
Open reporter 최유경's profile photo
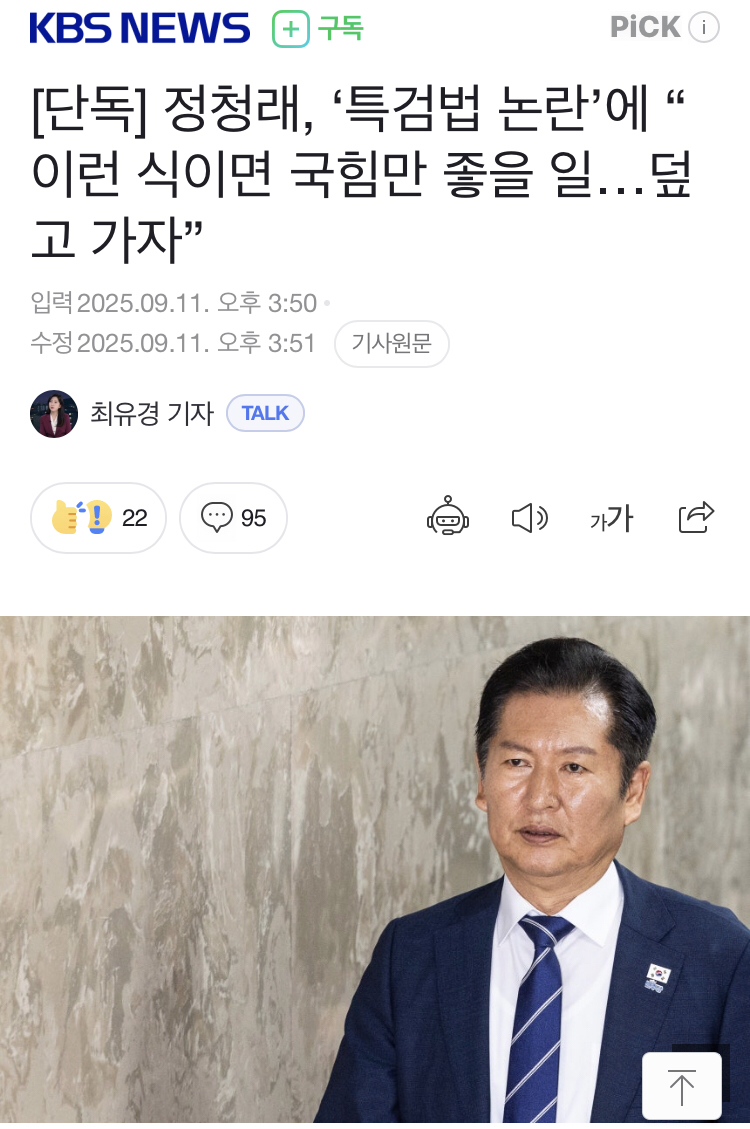click(54, 414)
